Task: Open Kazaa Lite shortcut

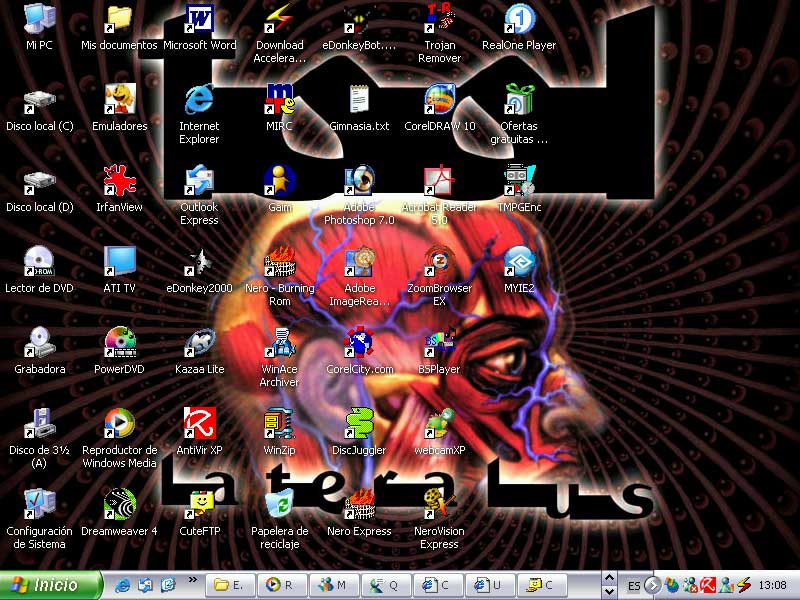Action: pos(199,343)
